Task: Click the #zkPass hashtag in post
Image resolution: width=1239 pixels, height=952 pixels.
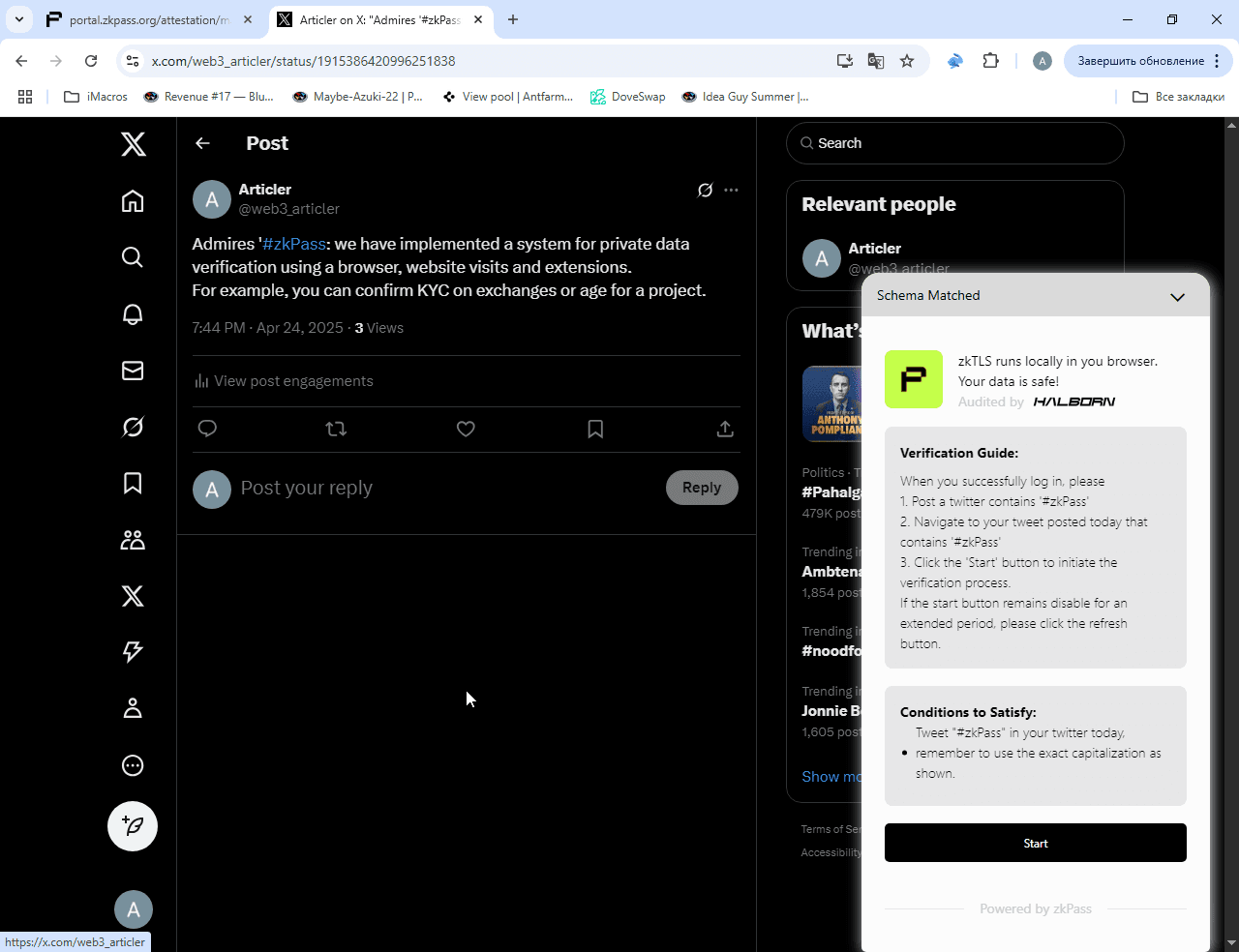Action: [x=294, y=244]
